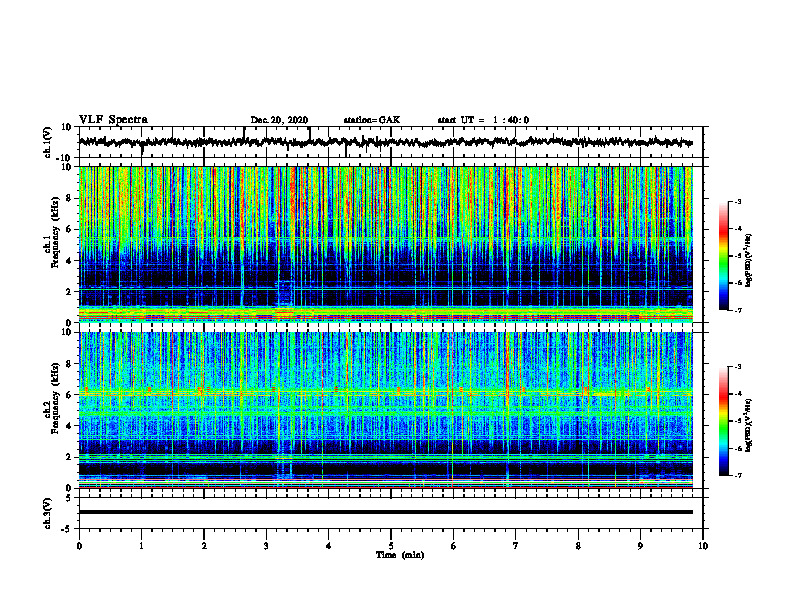Screen dimensions: 792x612
Task: Click the "ch.3(V)" axis label
Action: [x=48, y=513]
